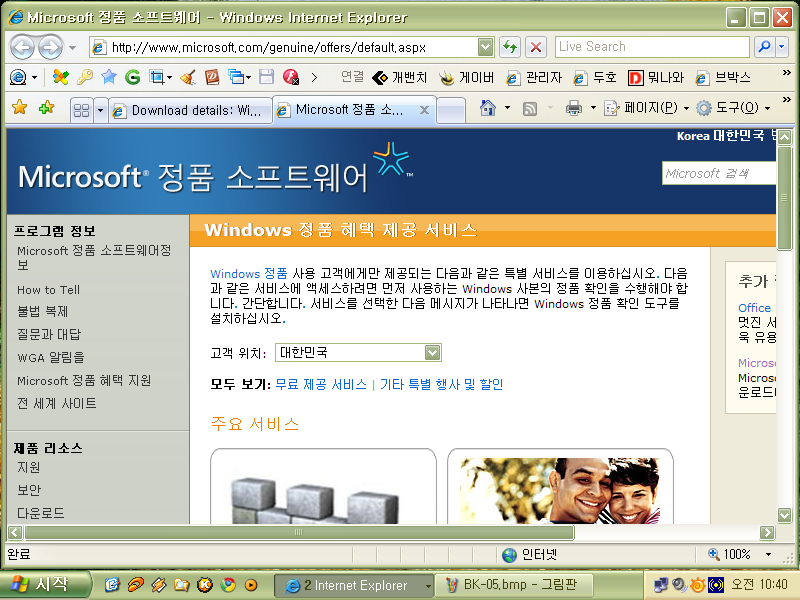Viewport: 800px width, 600px height.
Task: Click the 시작 Start button
Action: (45, 585)
